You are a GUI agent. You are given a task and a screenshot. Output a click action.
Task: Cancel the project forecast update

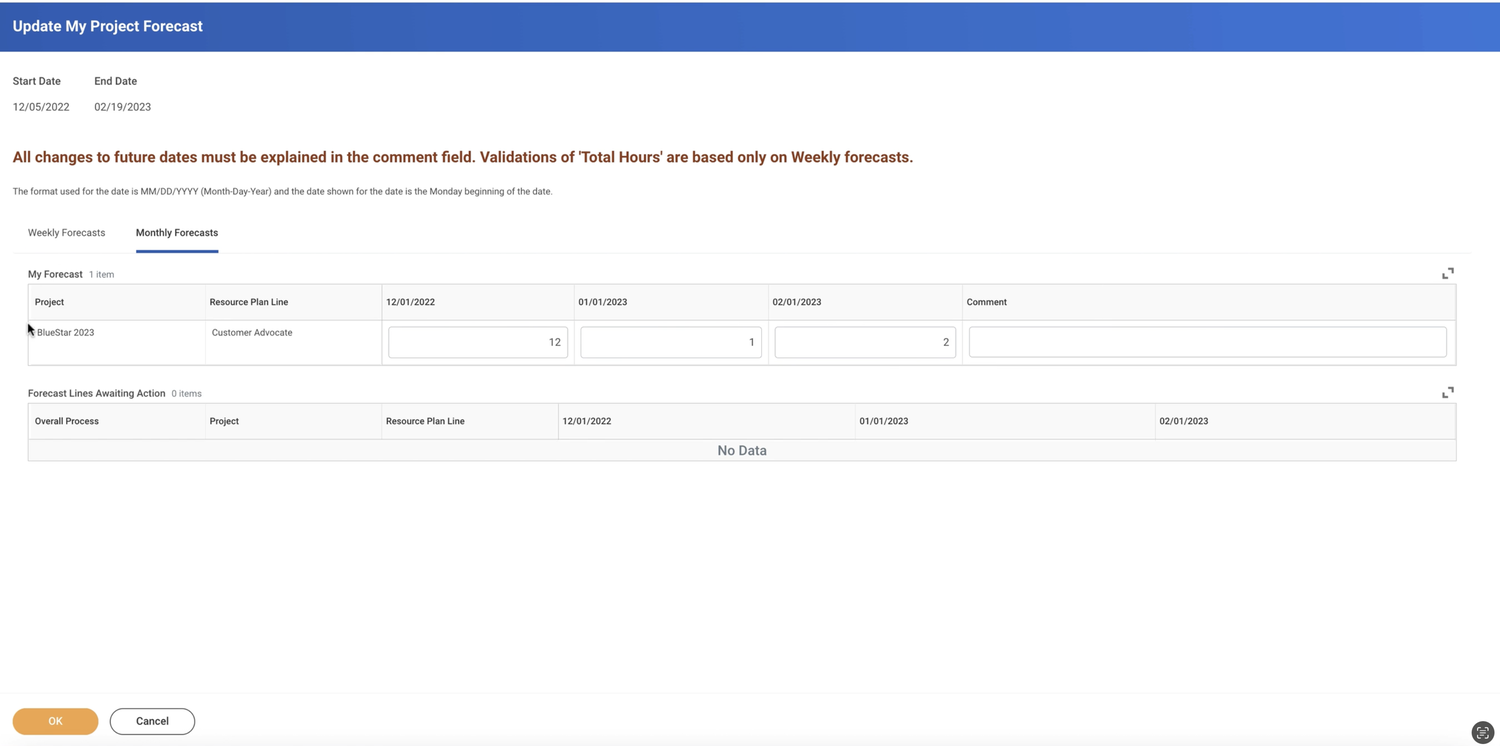coord(152,721)
